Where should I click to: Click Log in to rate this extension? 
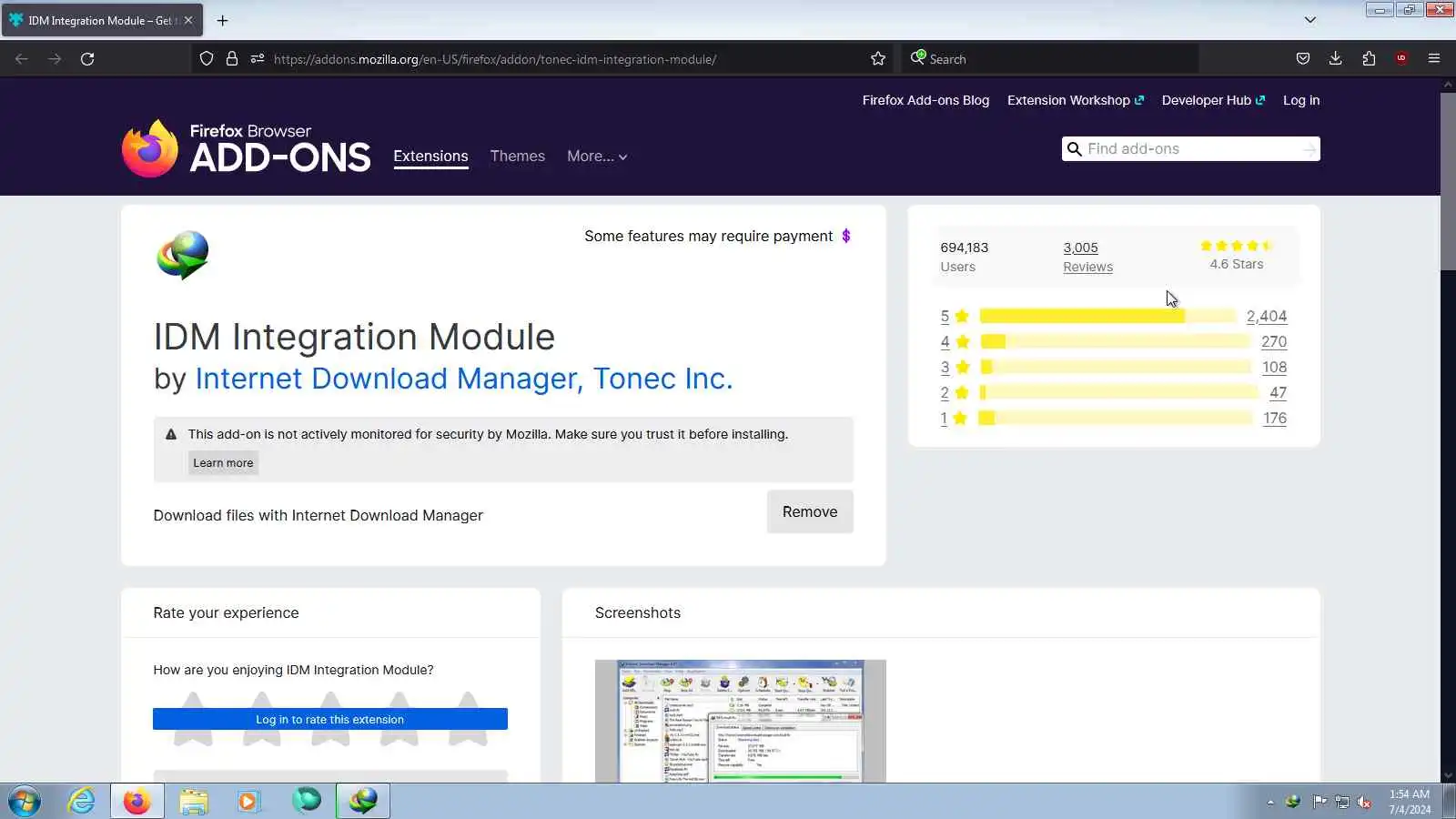click(x=330, y=720)
